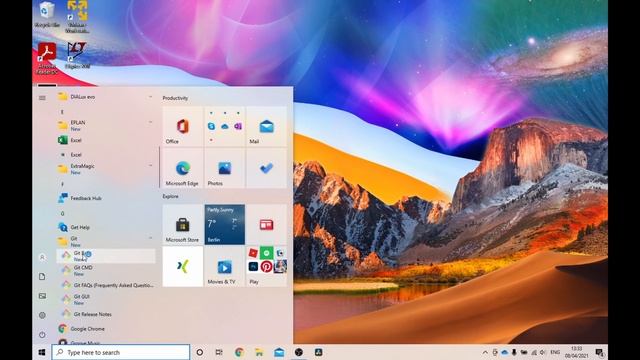Launch Git Bash from app list
The image size is (640, 360).
(x=105, y=256)
